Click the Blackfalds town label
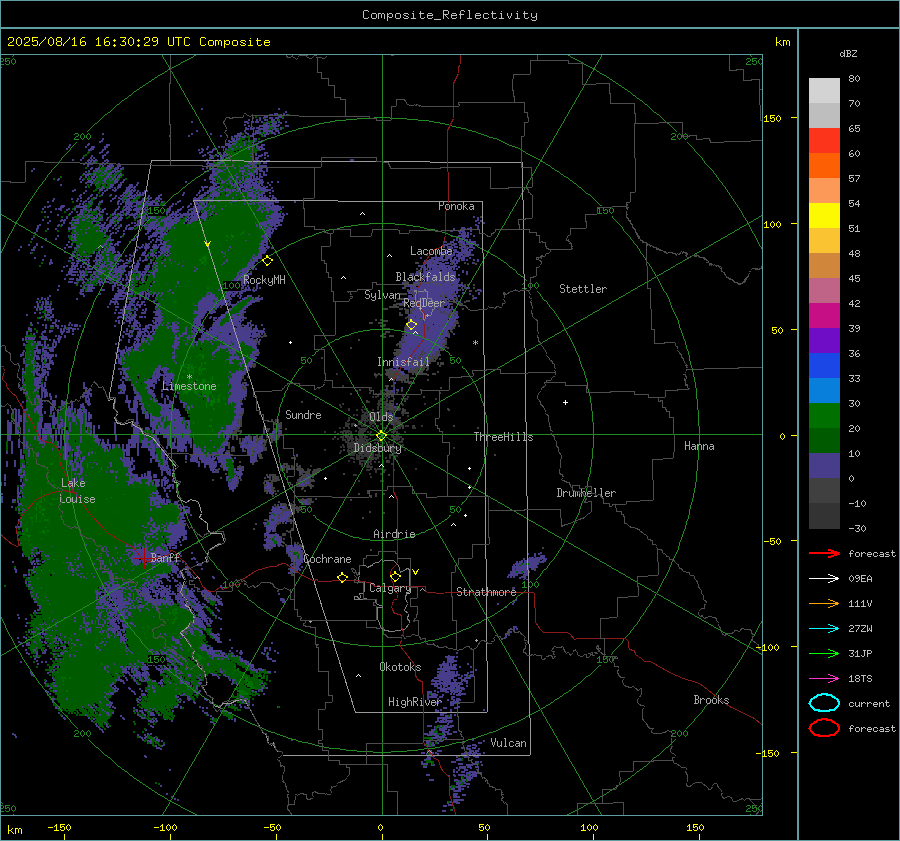Viewport: 900px width, 841px height. [425, 277]
